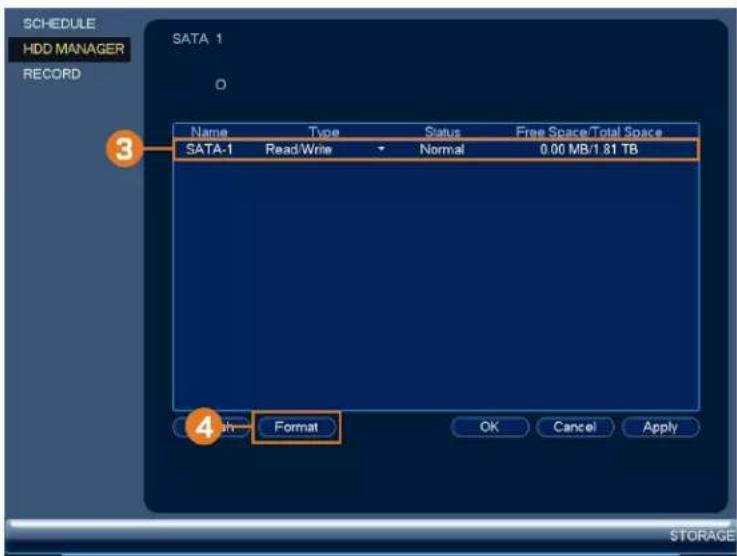Click the STORAGE label in bottom bar
737x556 pixels.
(x=702, y=536)
